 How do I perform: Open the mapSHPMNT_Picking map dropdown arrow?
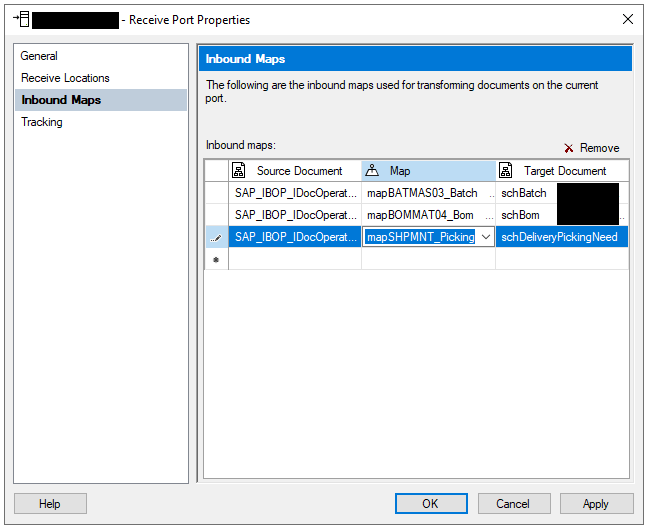tap(486, 237)
